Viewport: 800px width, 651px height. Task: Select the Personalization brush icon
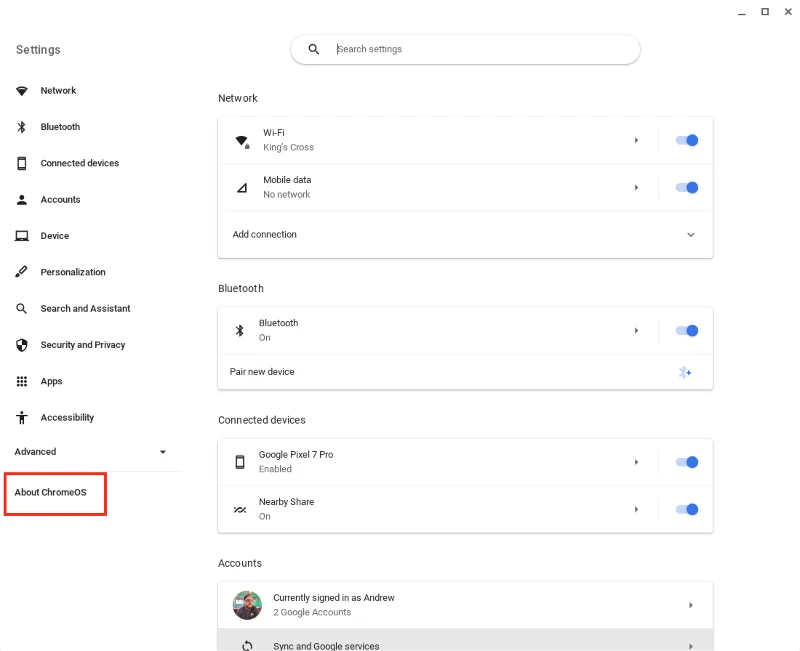[x=22, y=271]
